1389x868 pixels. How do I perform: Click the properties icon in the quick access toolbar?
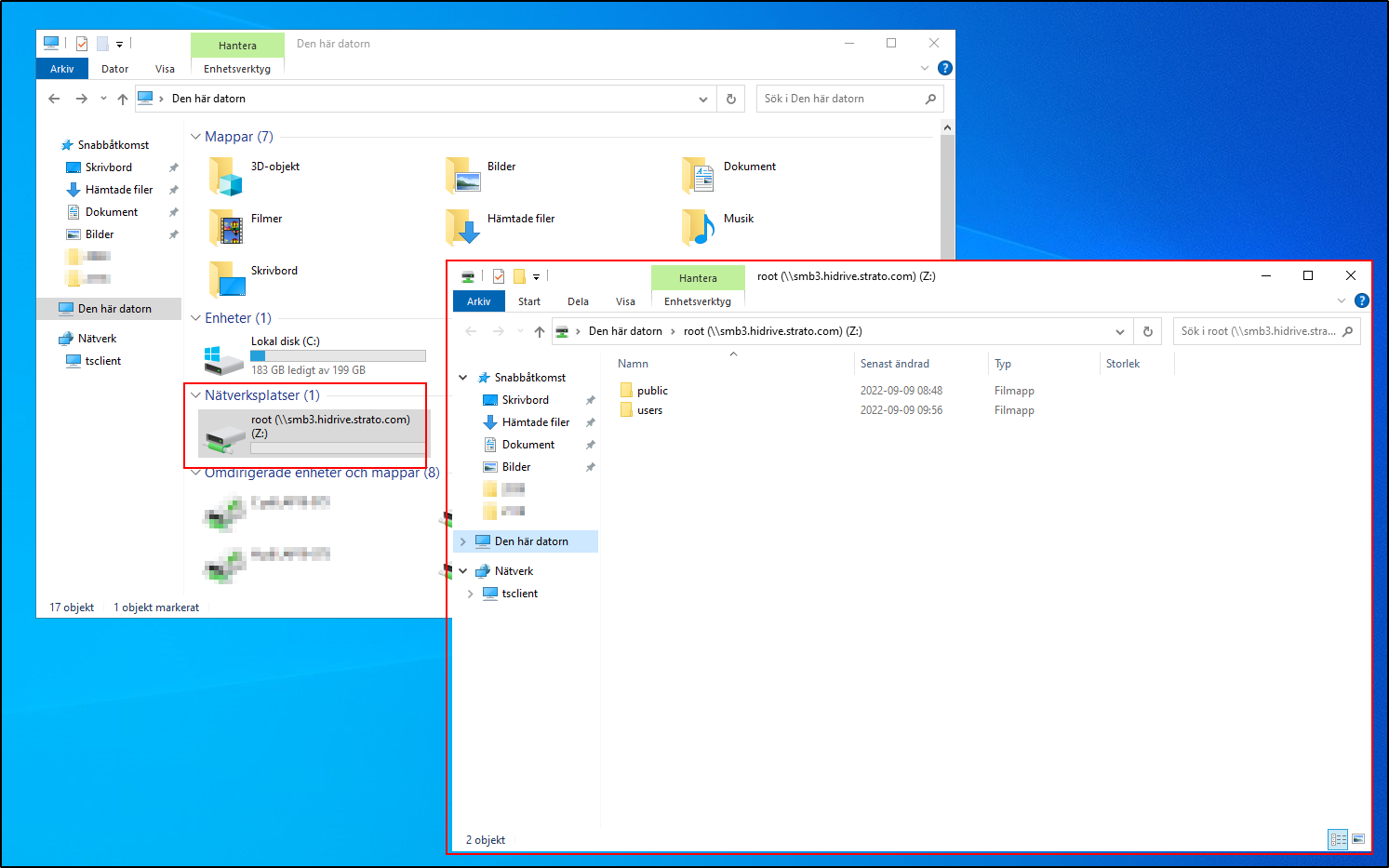pos(499,276)
